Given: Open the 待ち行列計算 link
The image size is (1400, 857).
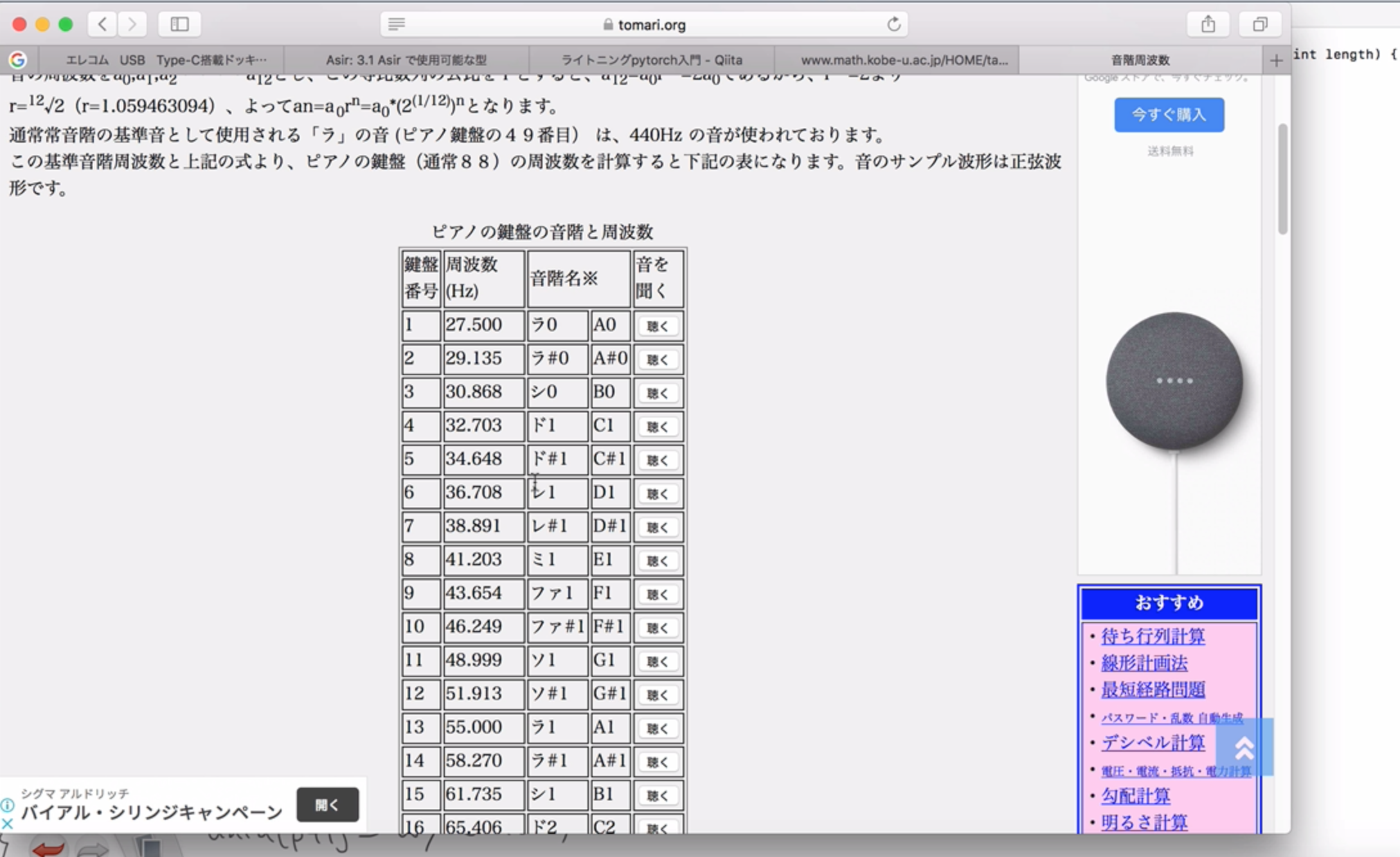Looking at the screenshot, I should click(x=1153, y=636).
